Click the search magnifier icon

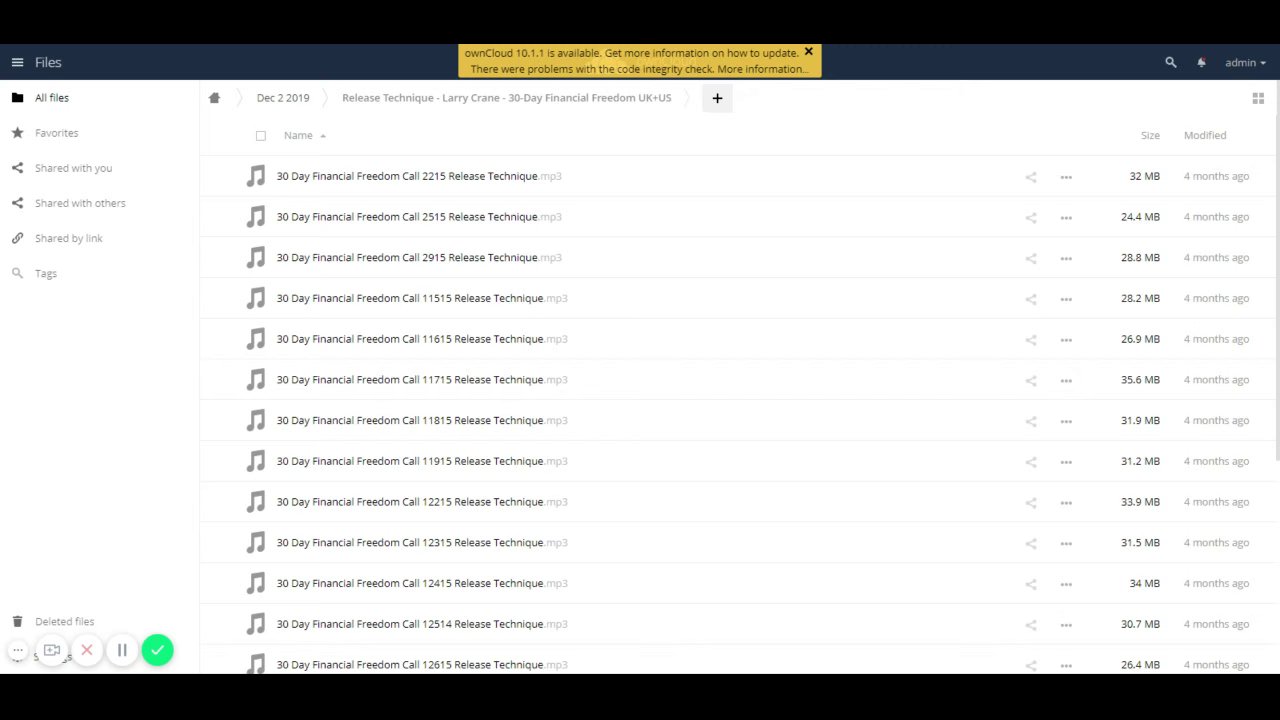pos(1171,62)
